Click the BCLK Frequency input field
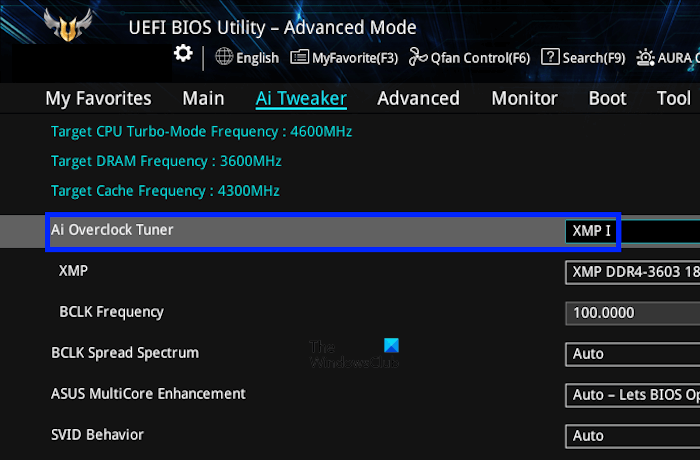This screenshot has height=460, width=700. pos(632,313)
